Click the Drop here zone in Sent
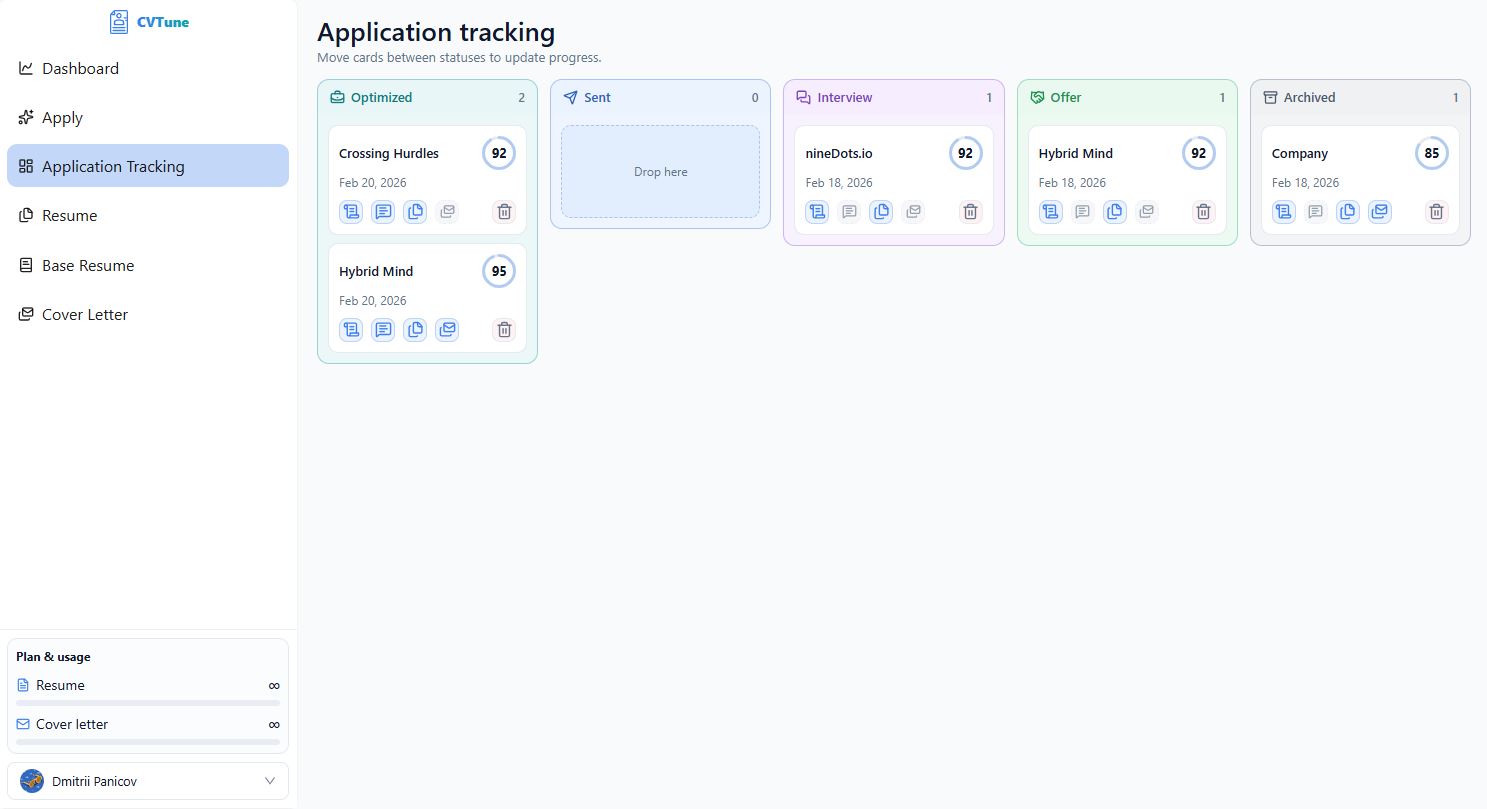The width and height of the screenshot is (1487, 809). pyautogui.click(x=660, y=172)
